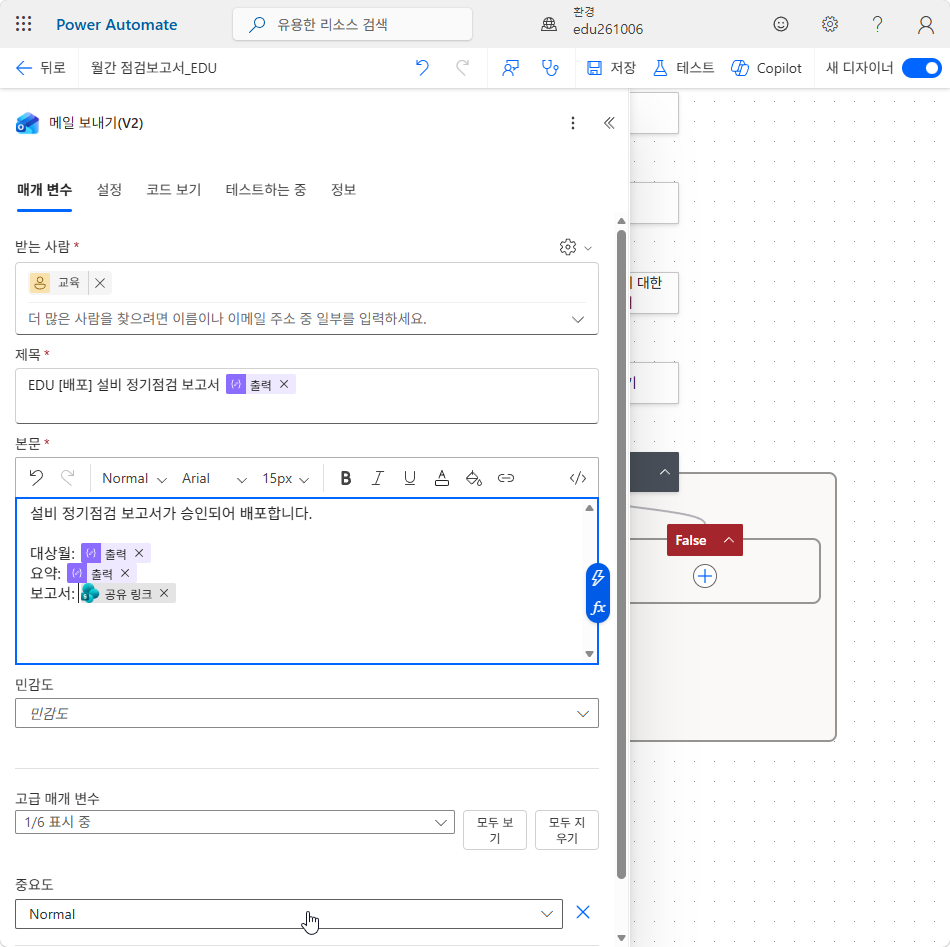Redo the flow change
Image resolution: width=950 pixels, height=947 pixels.
click(x=462, y=68)
